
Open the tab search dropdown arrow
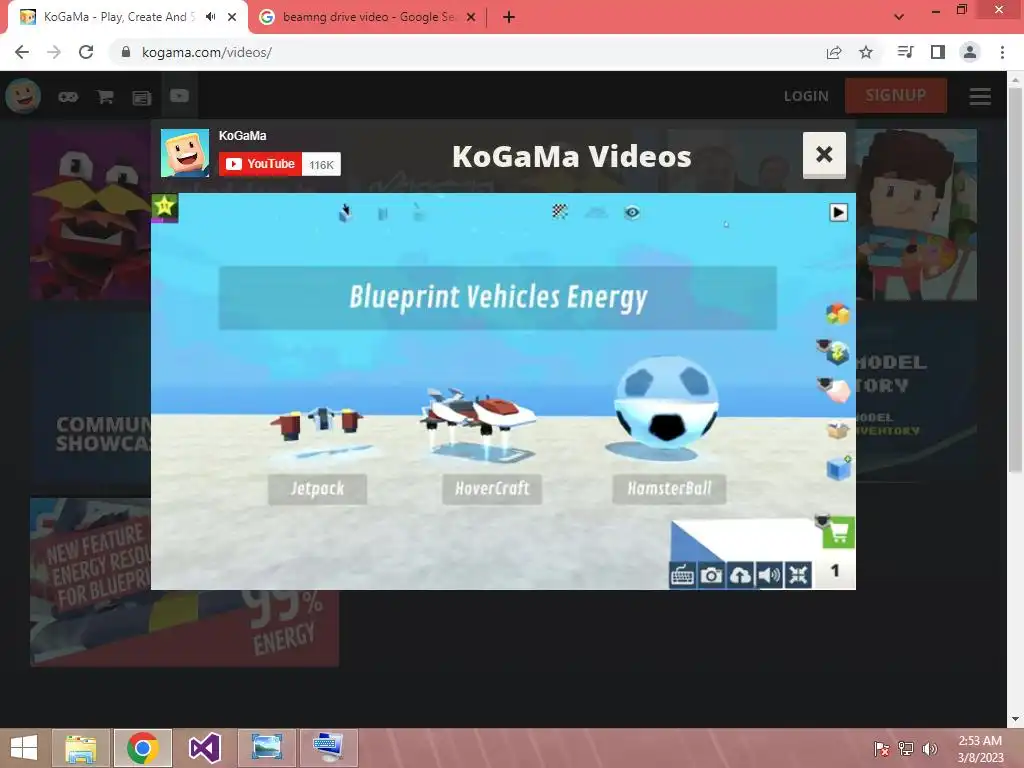pyautogui.click(x=899, y=17)
